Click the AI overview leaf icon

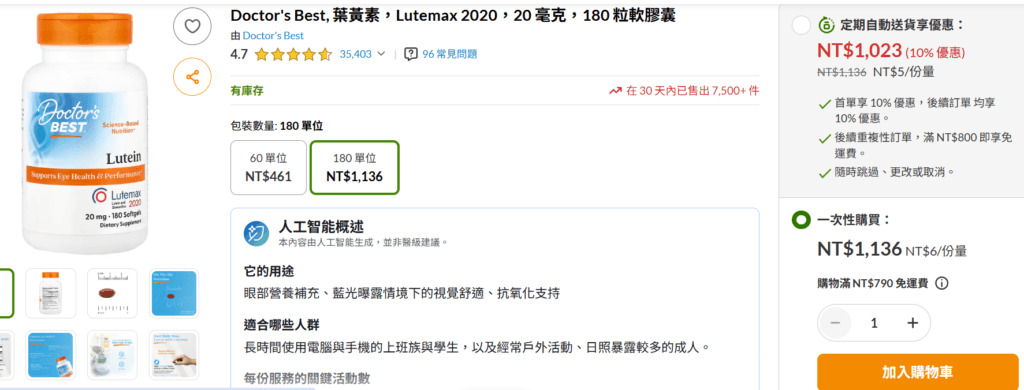click(x=257, y=233)
